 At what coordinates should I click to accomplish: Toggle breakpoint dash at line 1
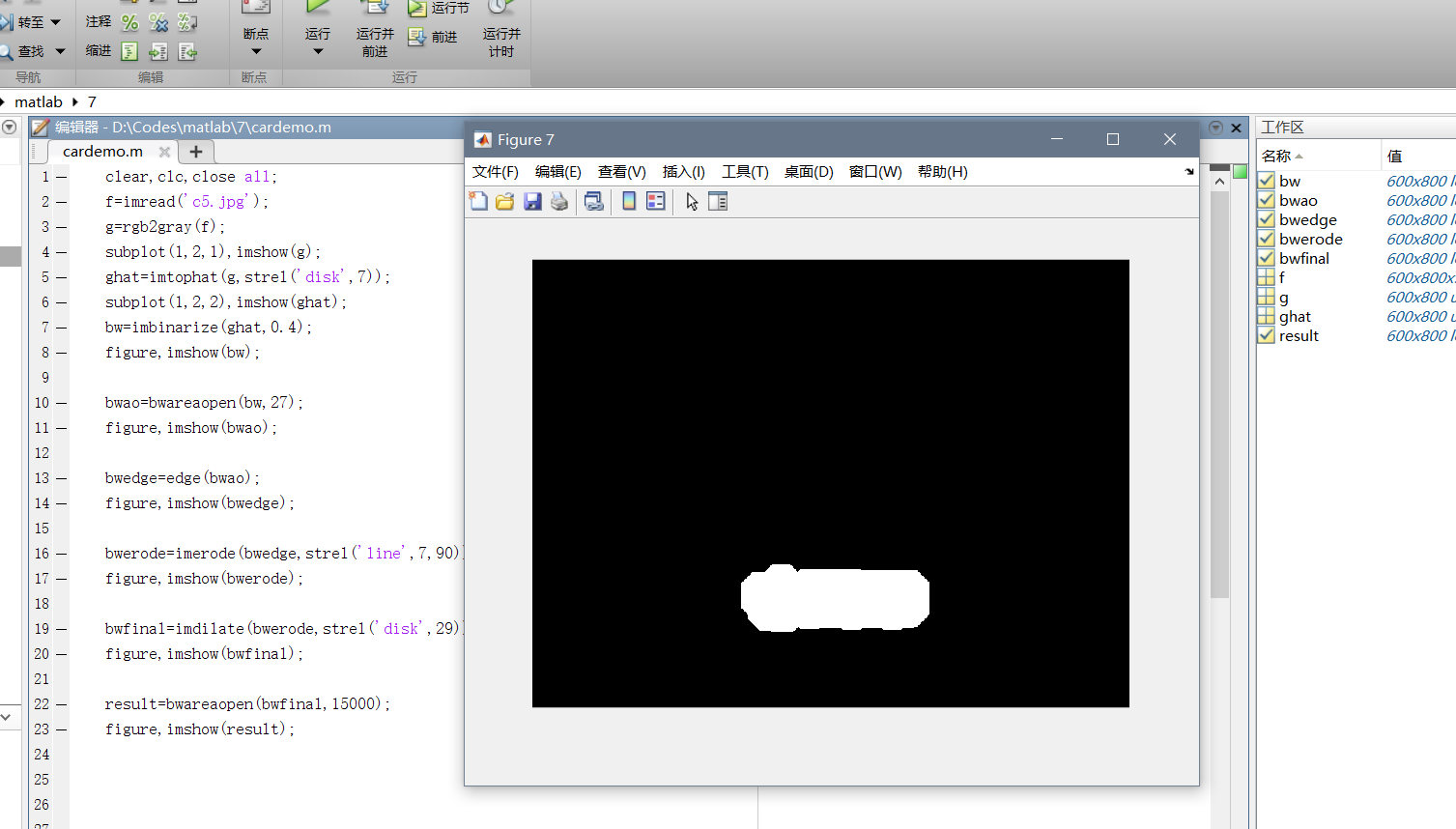61,177
